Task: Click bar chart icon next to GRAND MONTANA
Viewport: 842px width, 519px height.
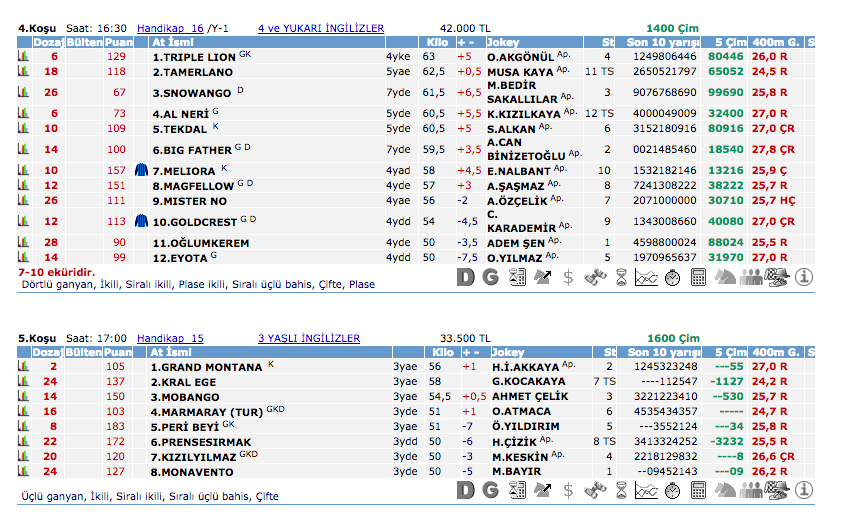Action: [x=22, y=367]
